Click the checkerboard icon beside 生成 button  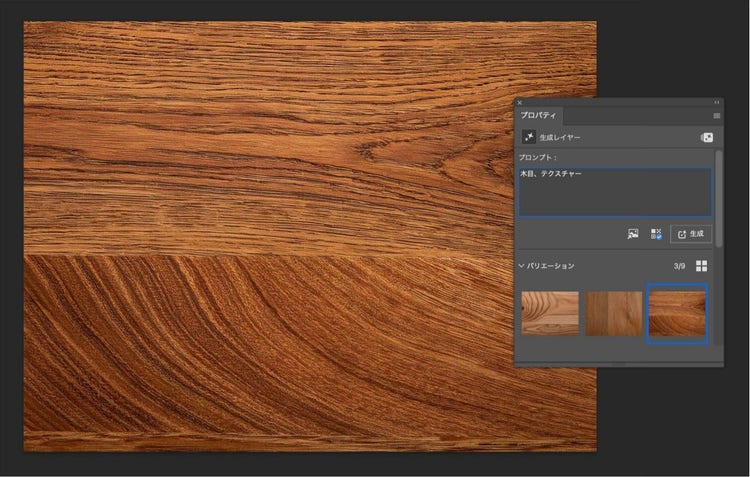point(656,234)
